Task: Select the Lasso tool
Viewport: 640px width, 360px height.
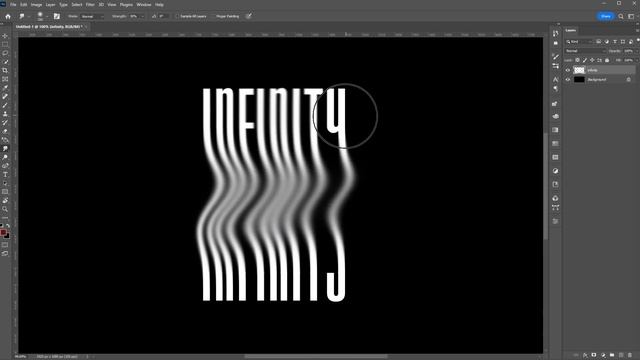Action: point(5,53)
